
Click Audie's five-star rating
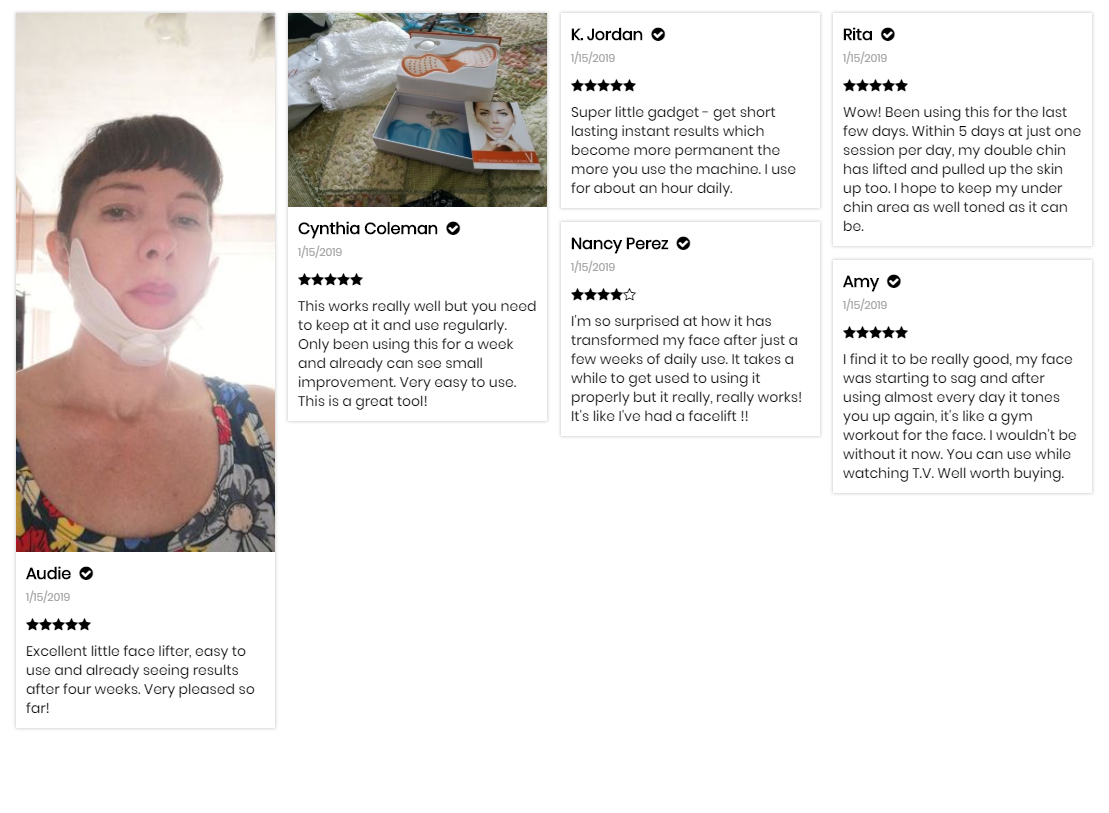tap(59, 624)
